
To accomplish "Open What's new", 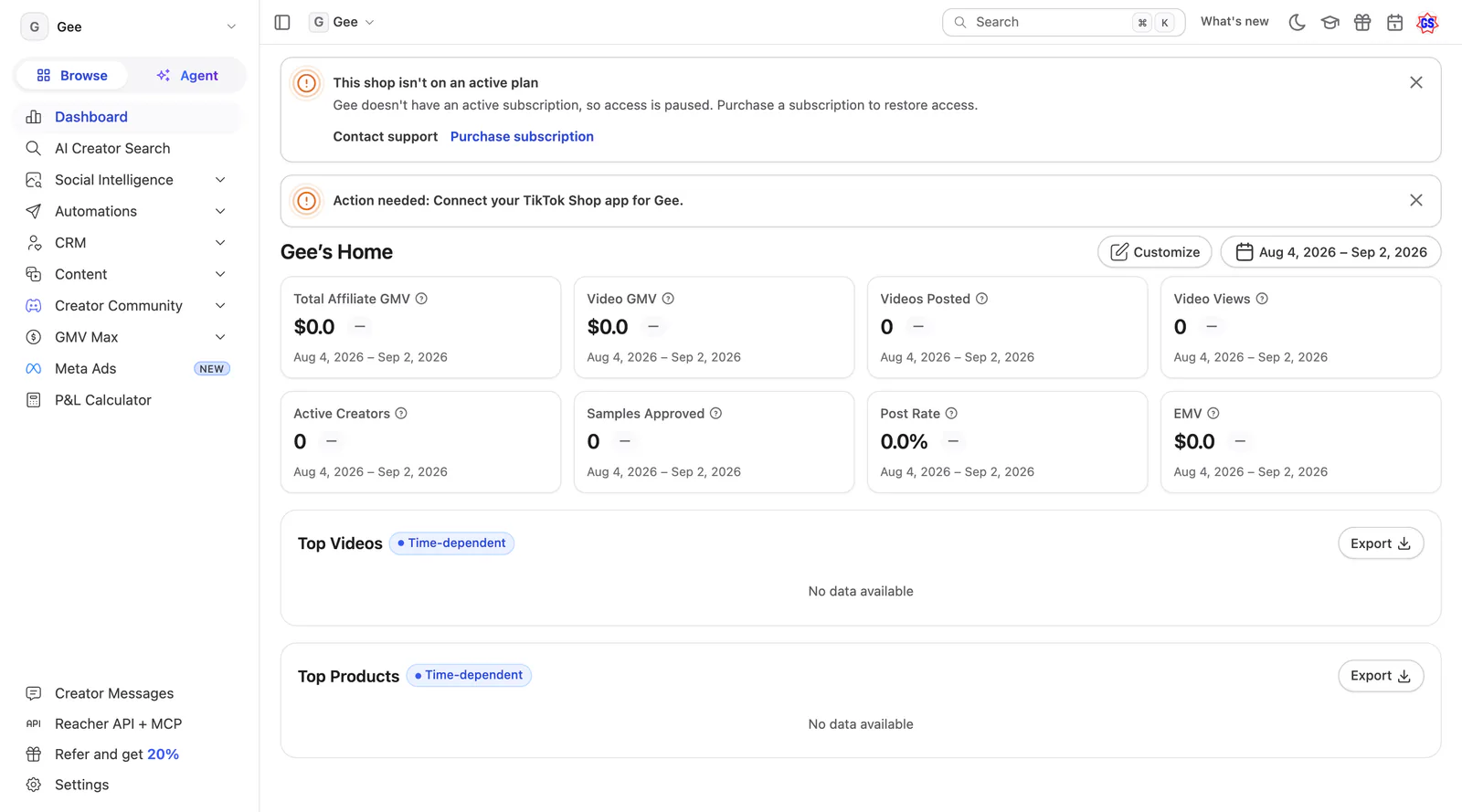I will [1234, 22].
